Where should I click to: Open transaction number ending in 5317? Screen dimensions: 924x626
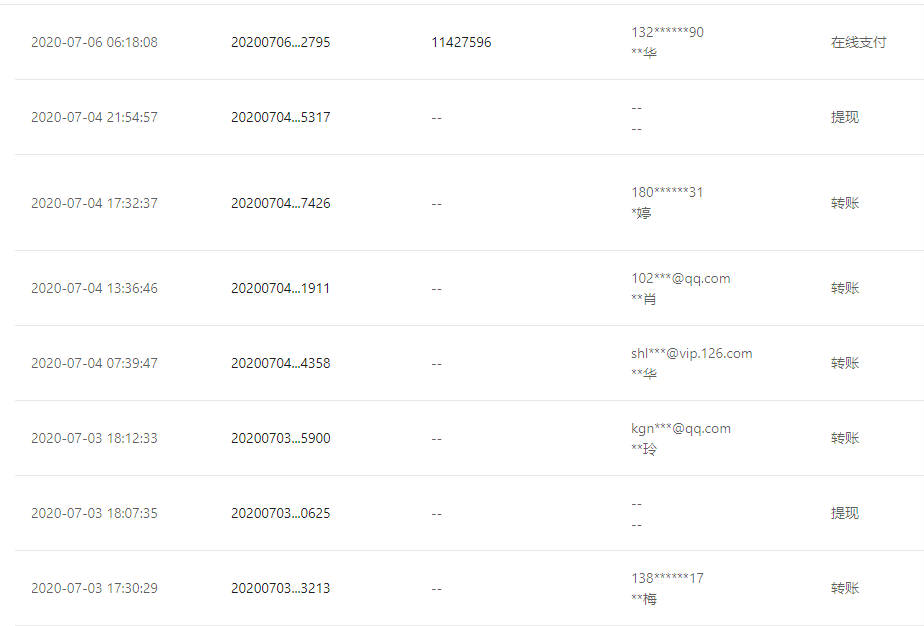280,117
